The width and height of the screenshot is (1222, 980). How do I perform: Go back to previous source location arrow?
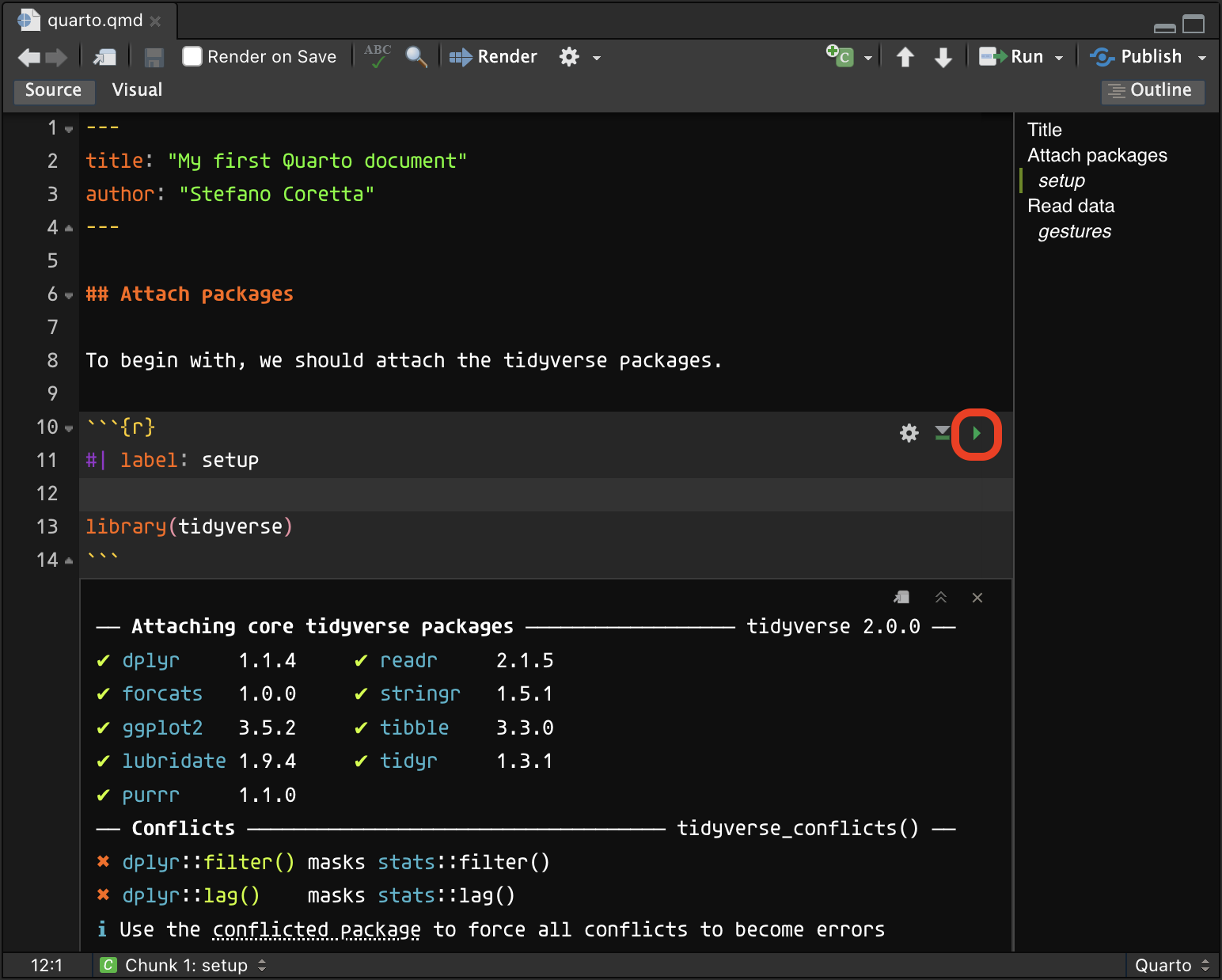29,57
